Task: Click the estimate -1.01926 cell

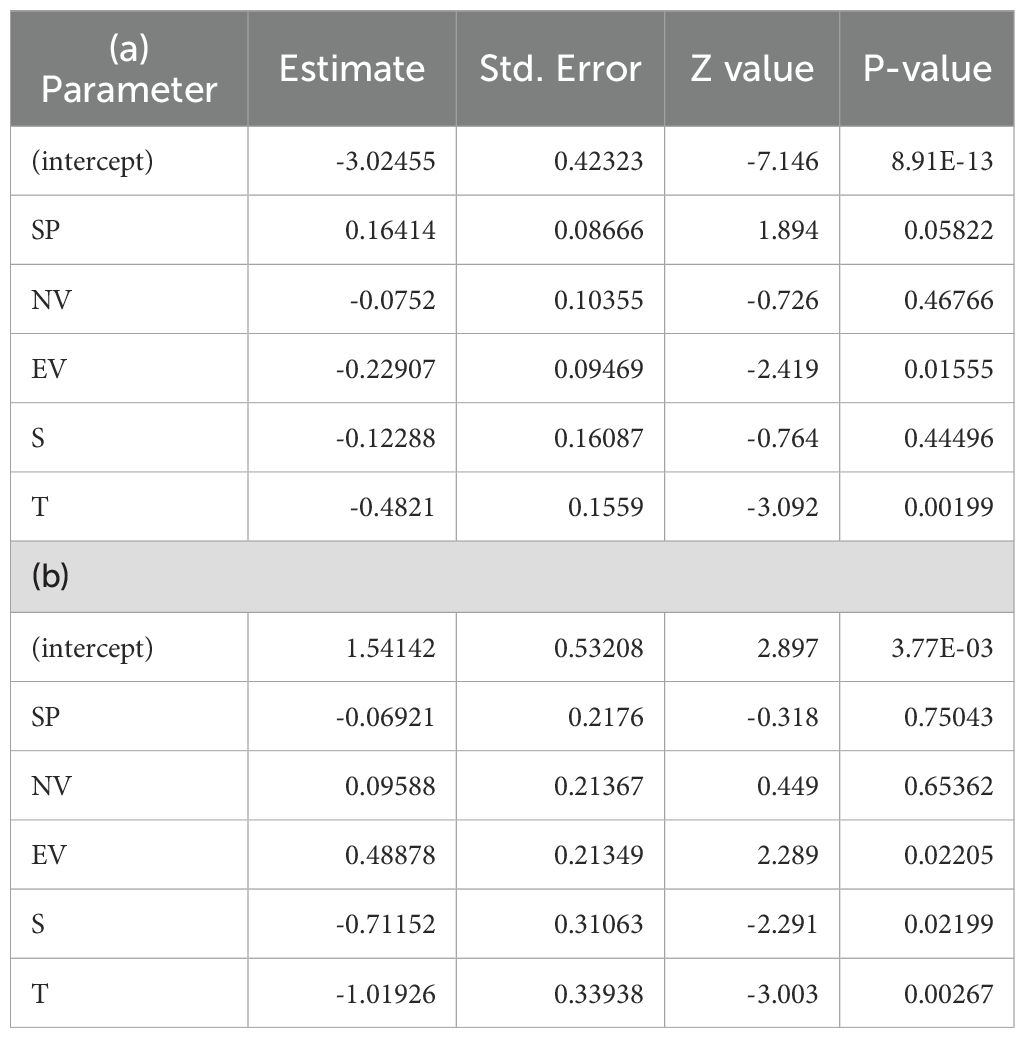Action: (x=384, y=993)
